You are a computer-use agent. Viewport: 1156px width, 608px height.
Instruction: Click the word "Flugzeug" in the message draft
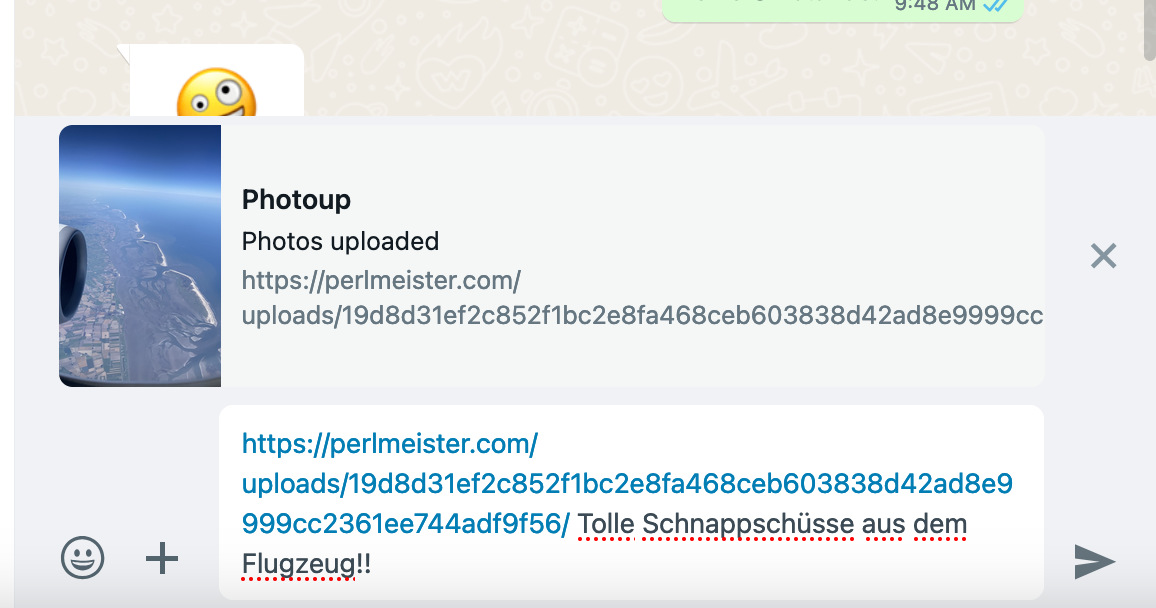coord(299,564)
